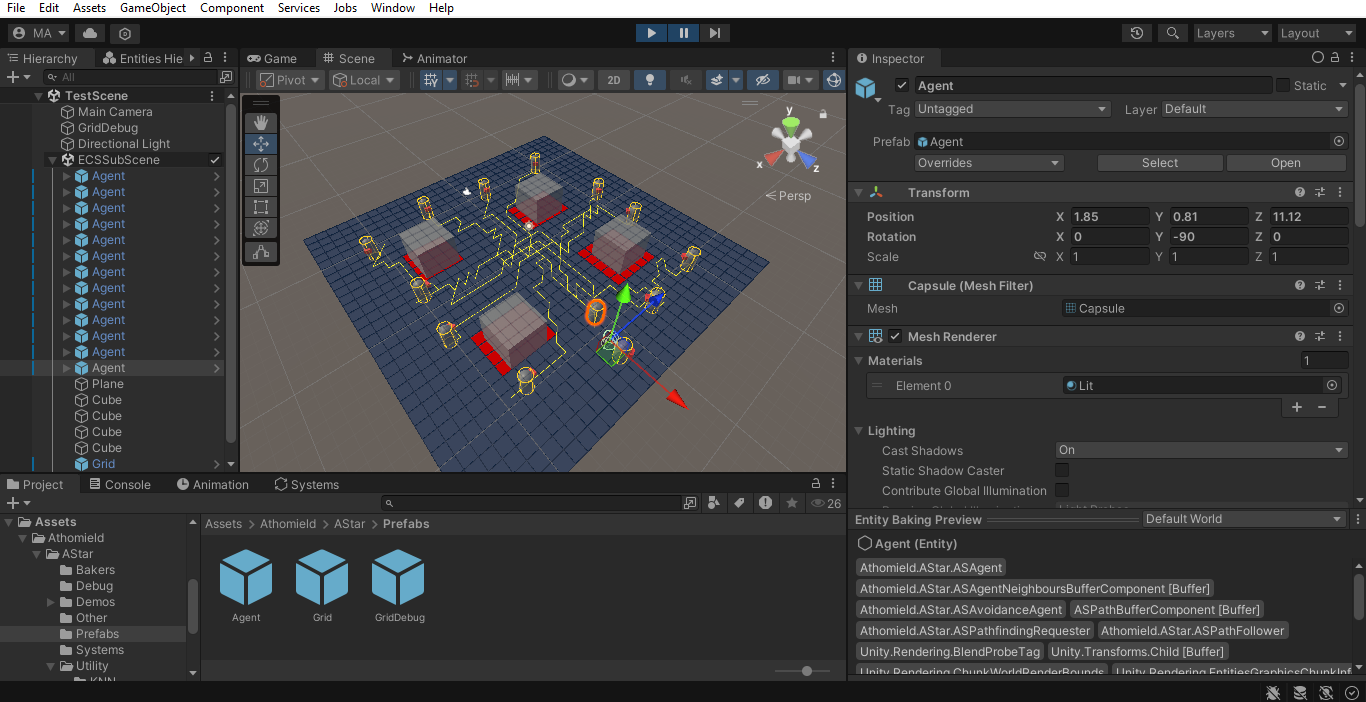This screenshot has width=1366, height=702.
Task: Select the Rect transform tool
Action: [x=261, y=207]
